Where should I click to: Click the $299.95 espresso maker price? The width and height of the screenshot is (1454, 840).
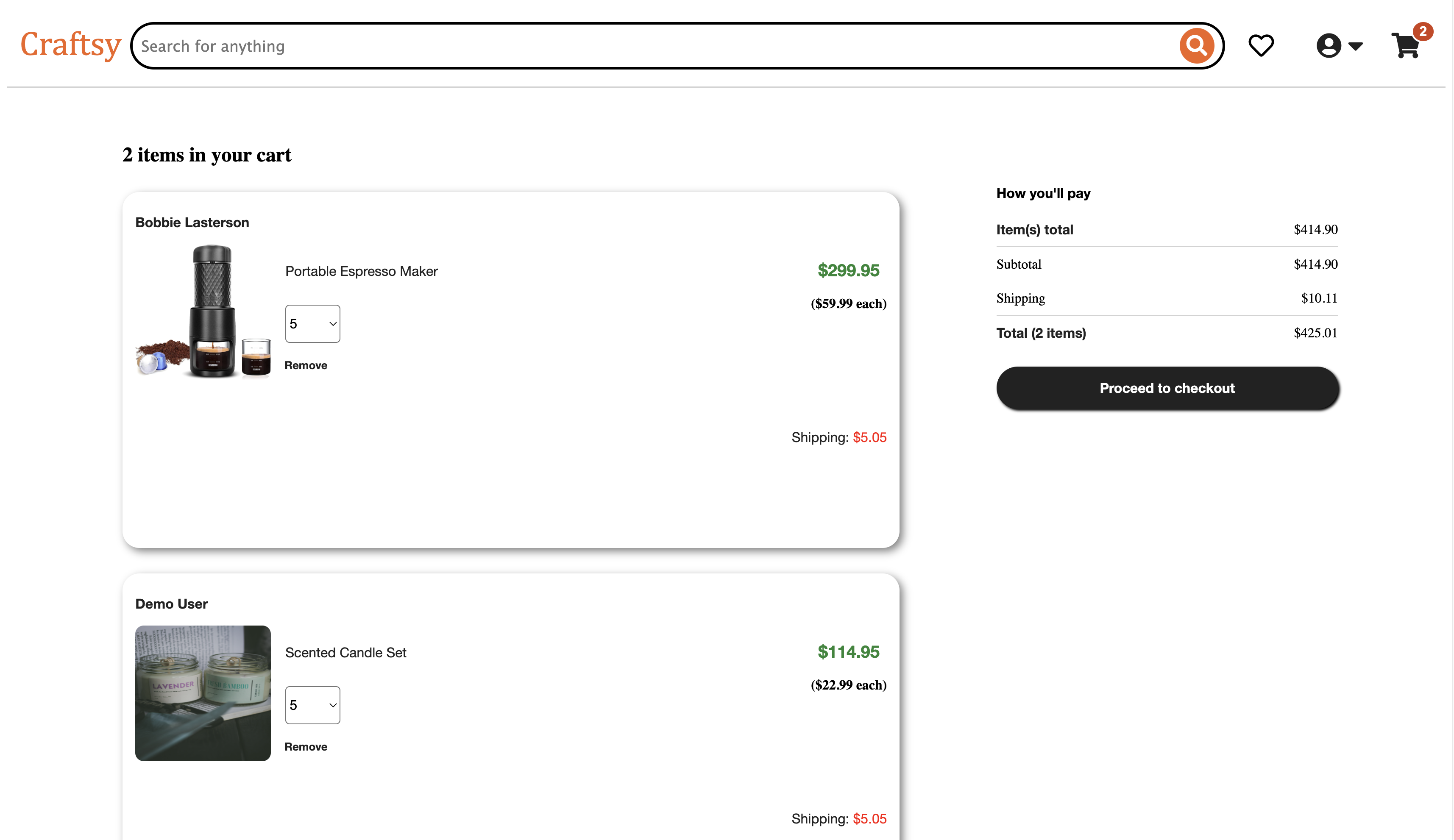(x=847, y=270)
